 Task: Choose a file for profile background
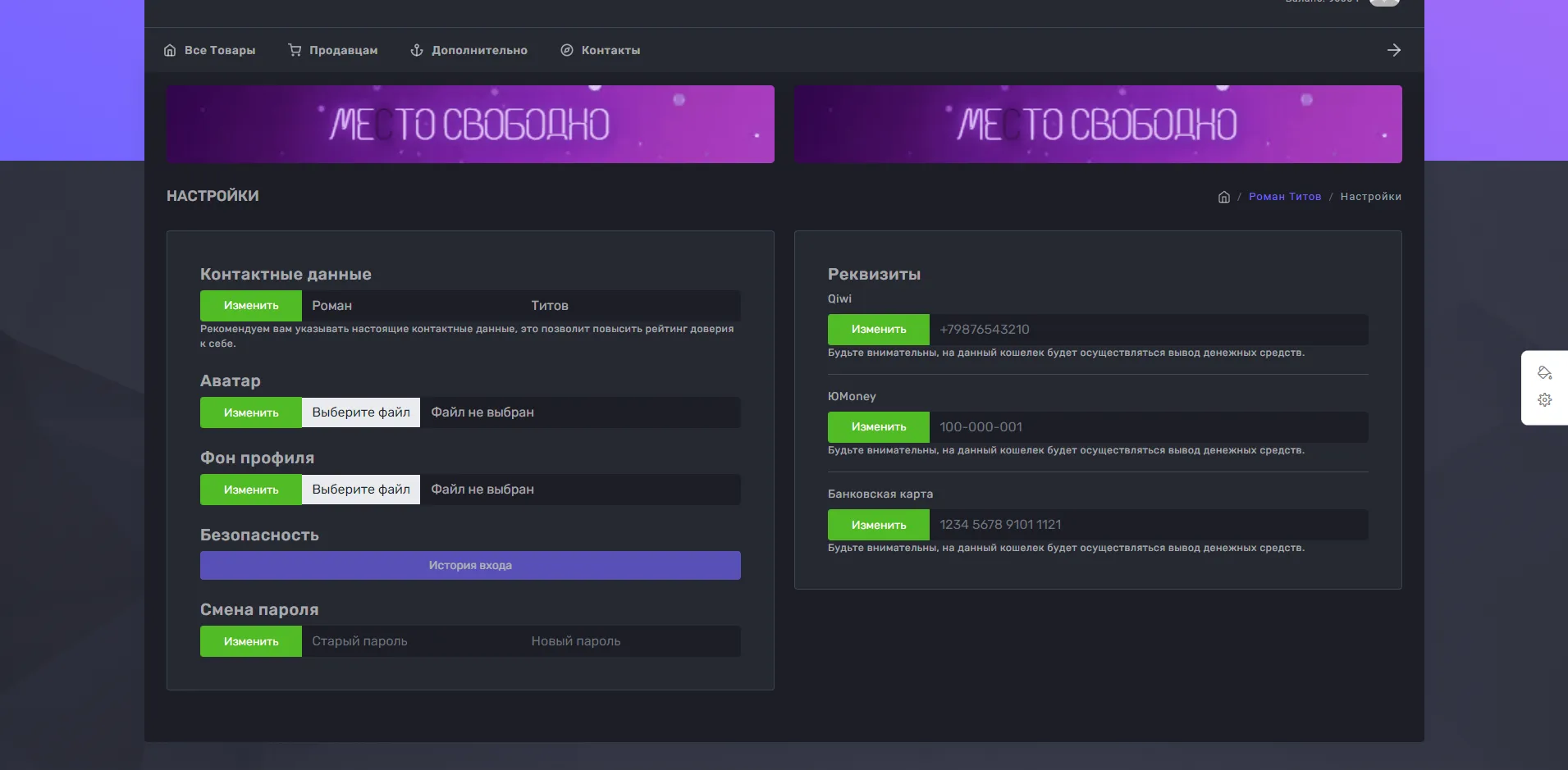point(361,490)
